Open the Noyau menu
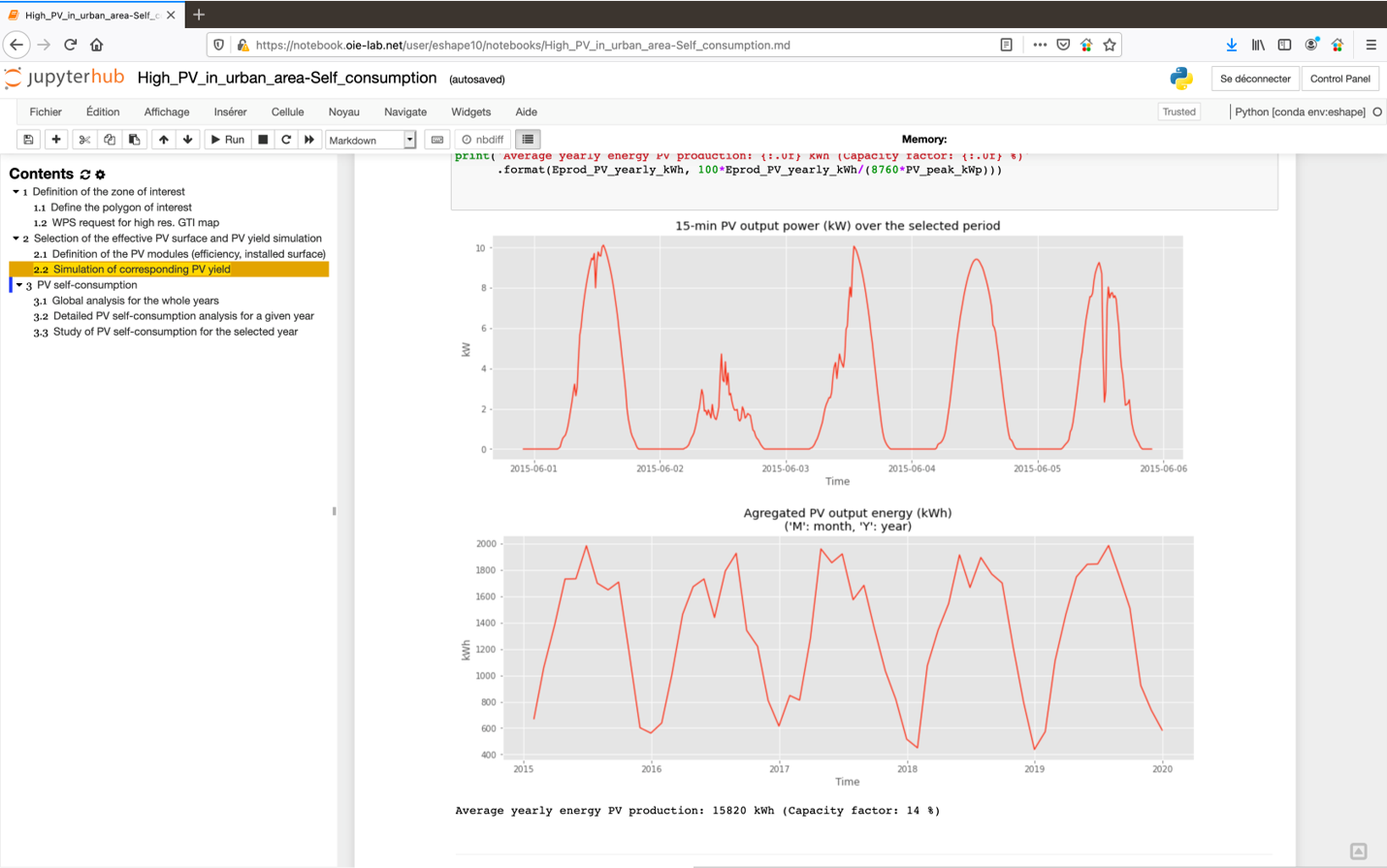1387x868 pixels. click(x=343, y=112)
